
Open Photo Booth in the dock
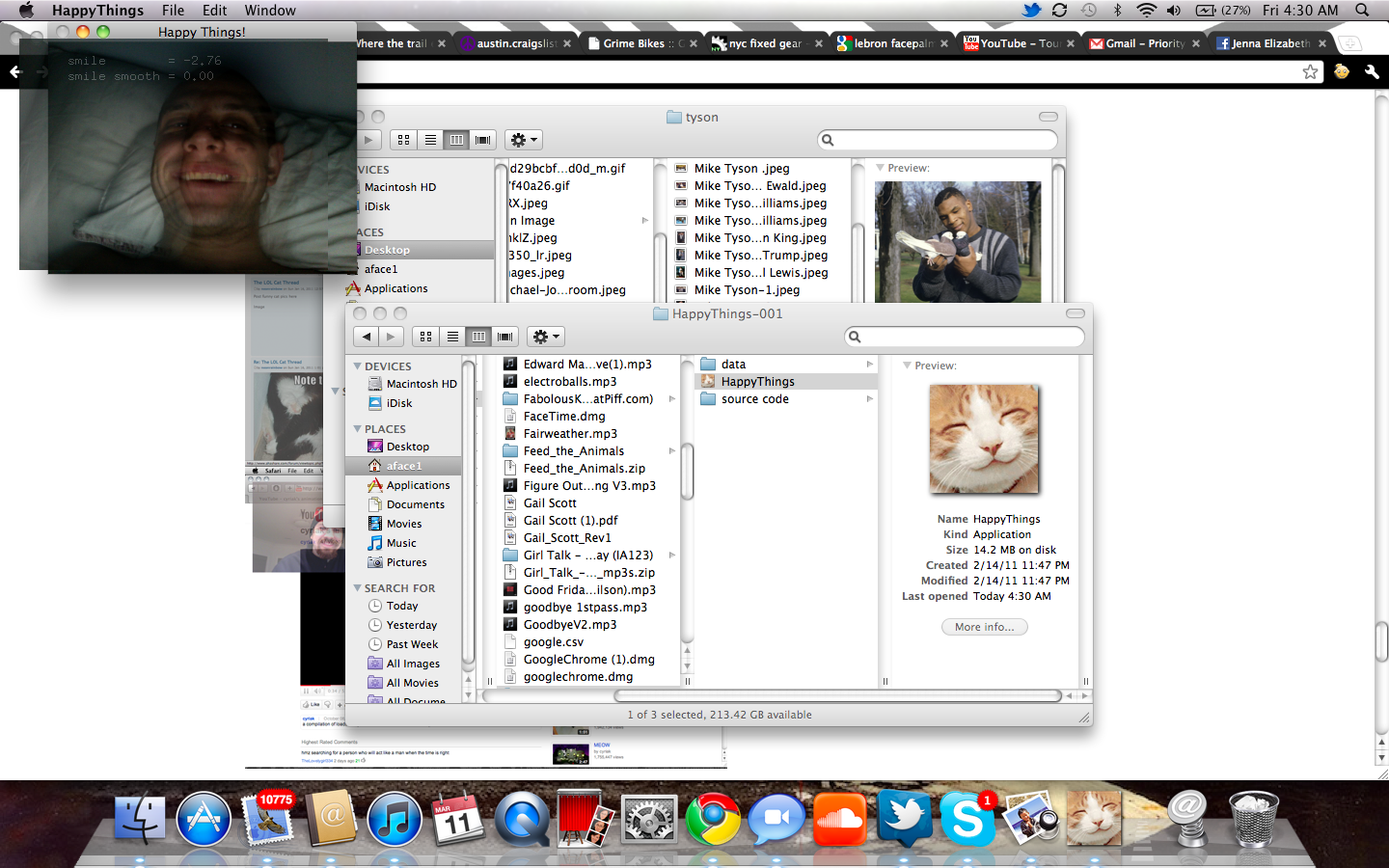[586, 820]
